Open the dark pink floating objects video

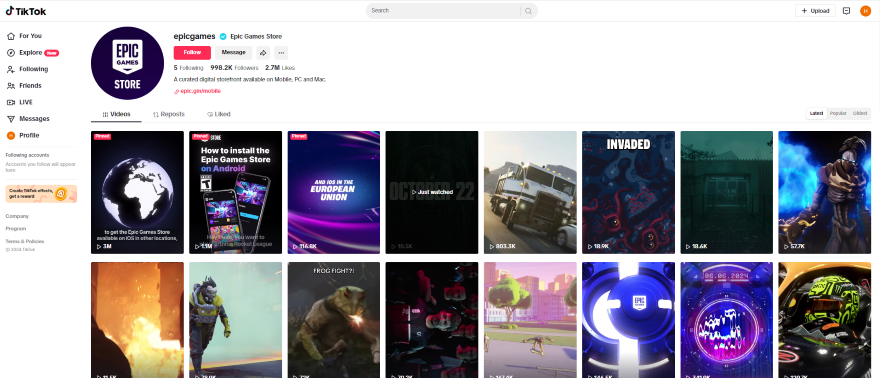tap(432, 320)
